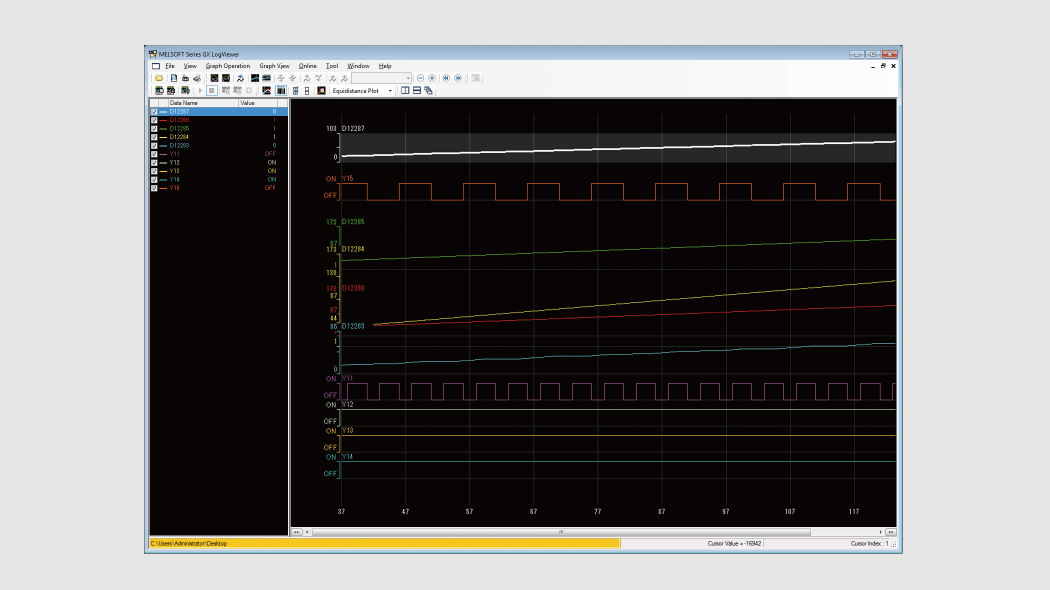Click the zoom out minus circle icon
Screen dimensions: 1050x590
[421, 78]
